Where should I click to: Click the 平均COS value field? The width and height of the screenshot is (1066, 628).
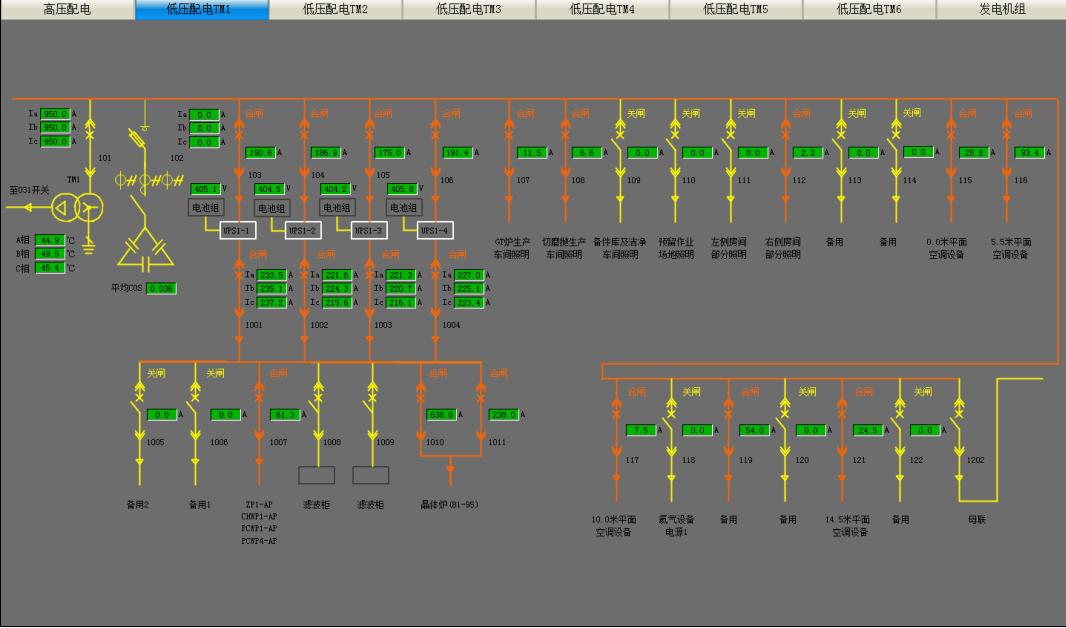coord(161,289)
